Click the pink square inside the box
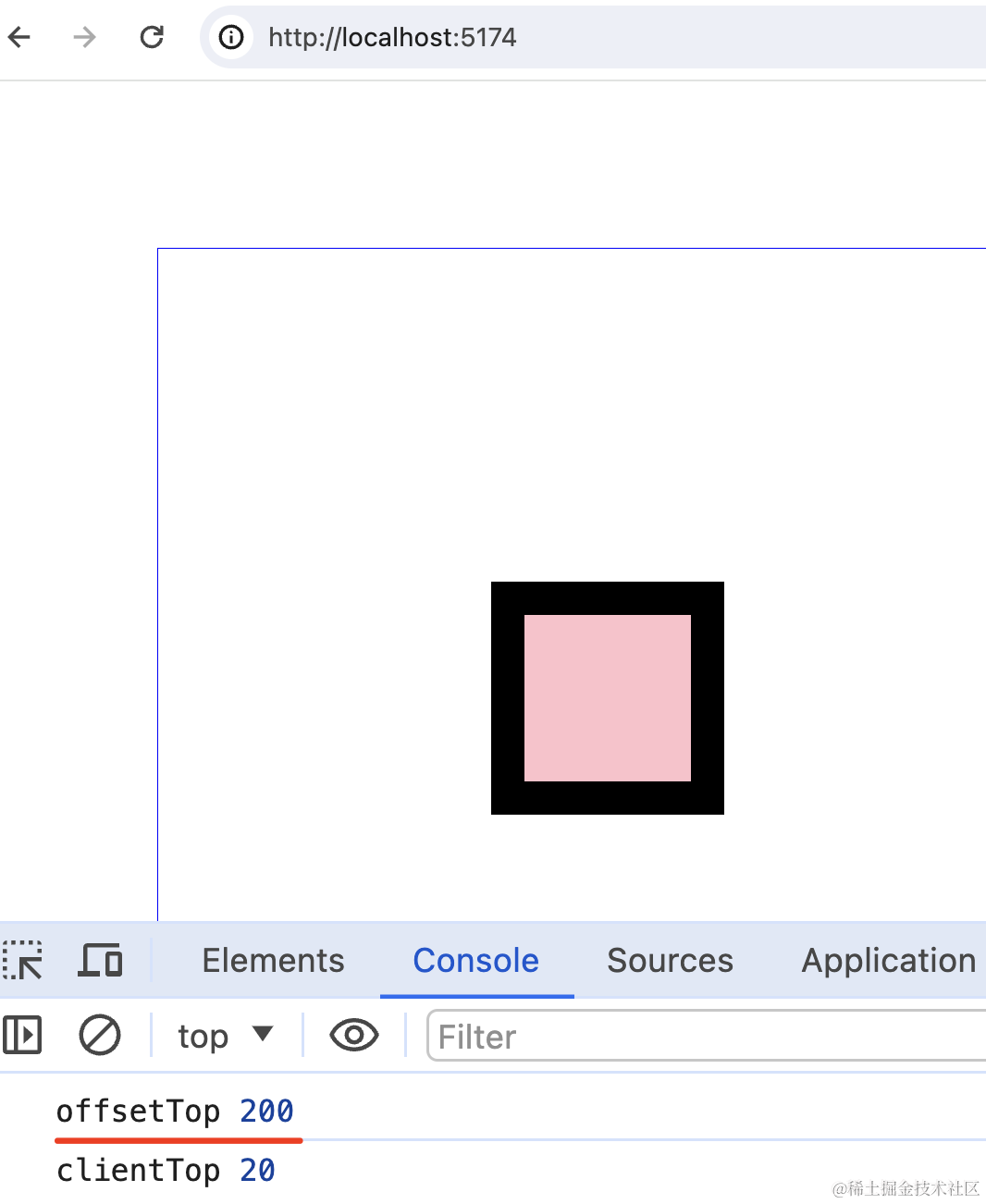986x1204 pixels. coord(607,697)
